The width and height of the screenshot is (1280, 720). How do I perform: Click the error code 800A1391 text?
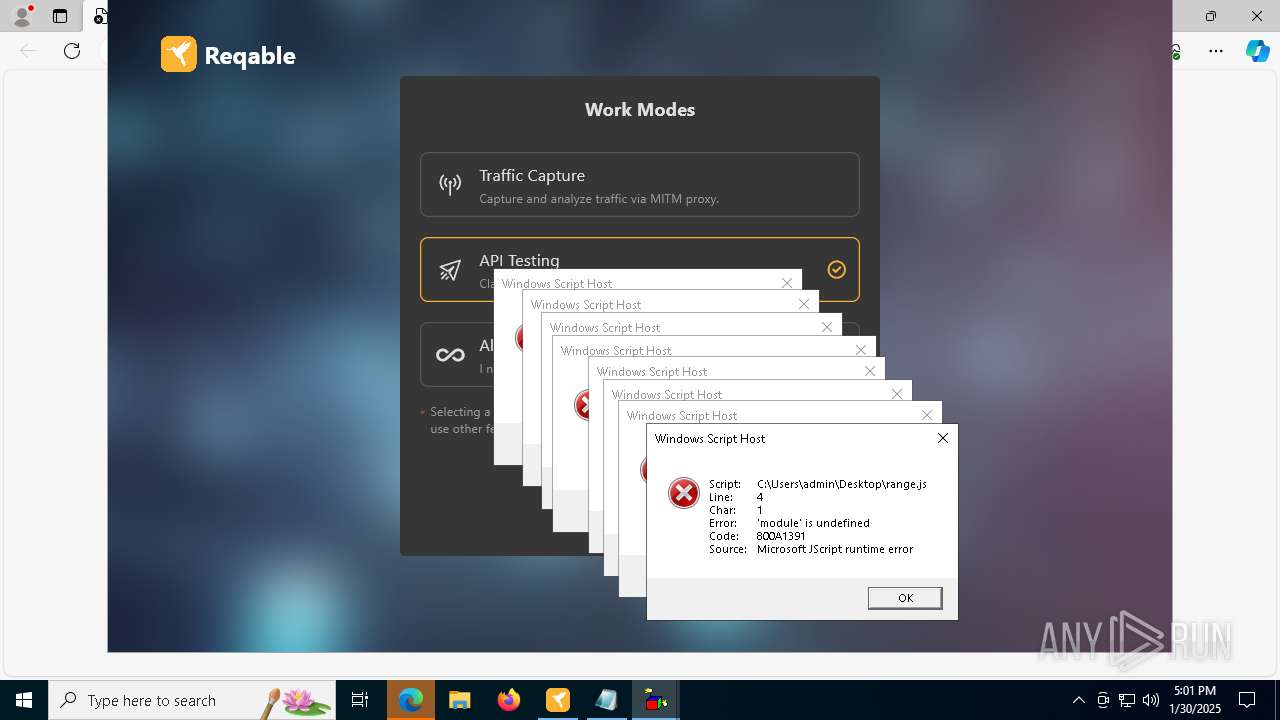[x=781, y=536]
